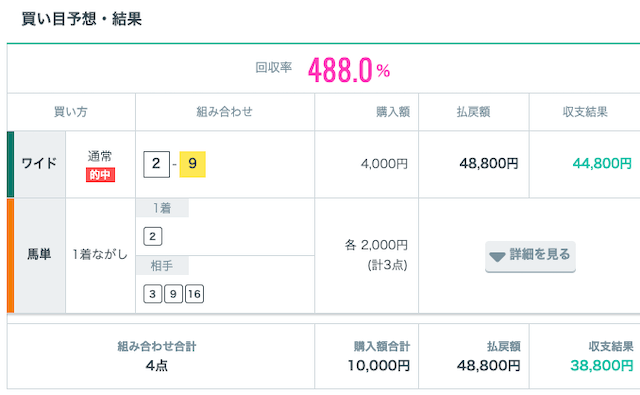Click the 組み合わせ column header
This screenshot has width=640, height=395.
225,112
